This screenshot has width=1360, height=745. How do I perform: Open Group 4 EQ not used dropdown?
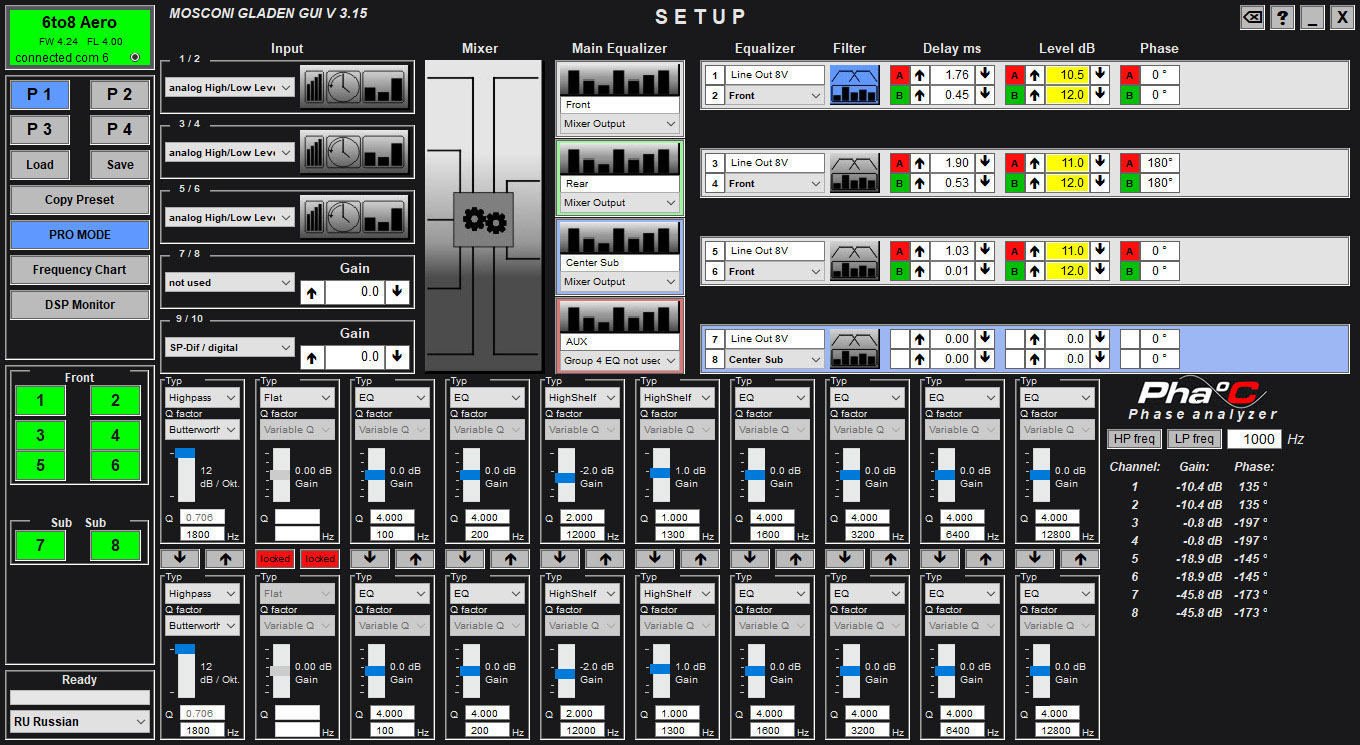(619, 361)
